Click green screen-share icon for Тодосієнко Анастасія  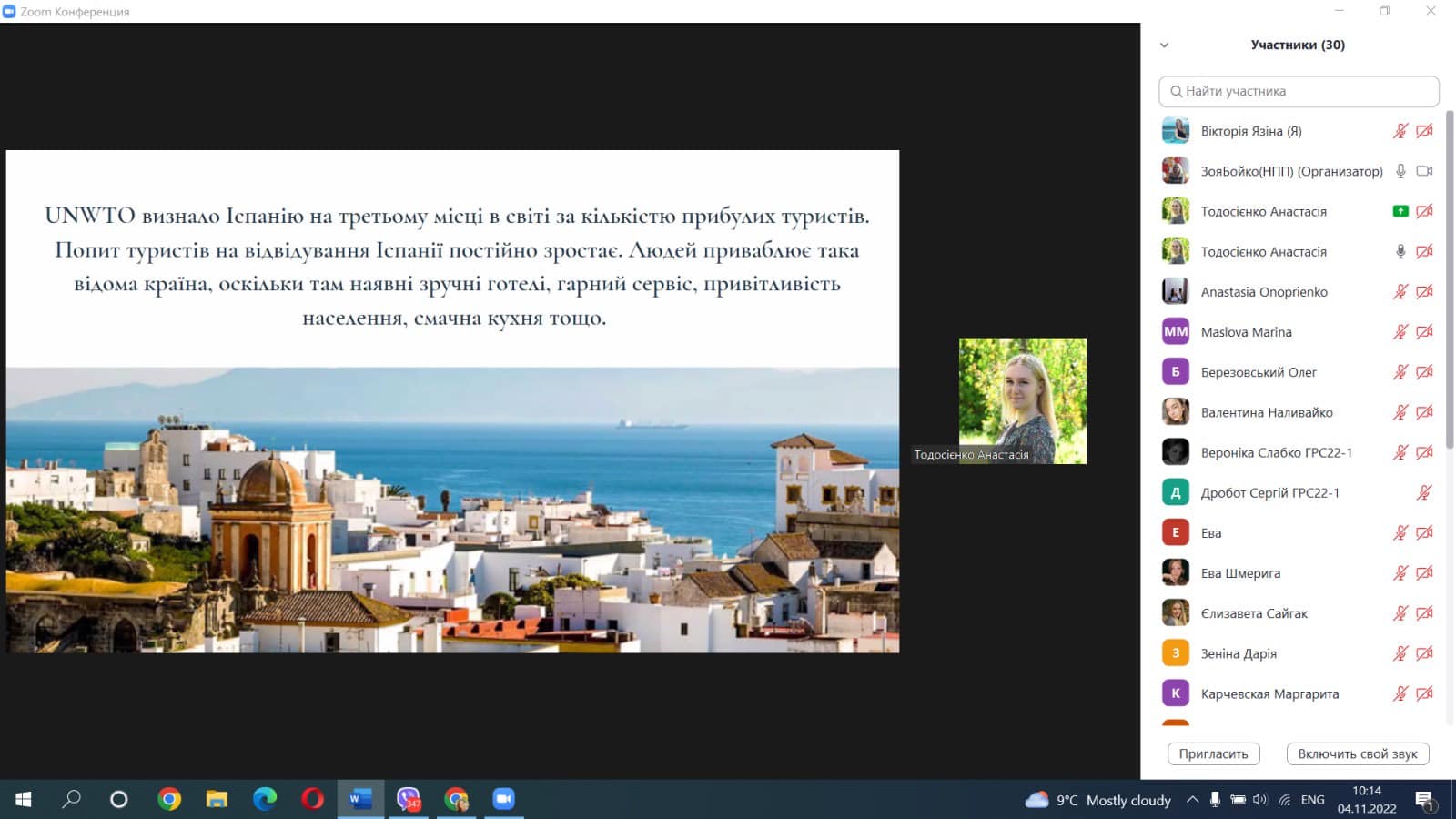point(1400,211)
